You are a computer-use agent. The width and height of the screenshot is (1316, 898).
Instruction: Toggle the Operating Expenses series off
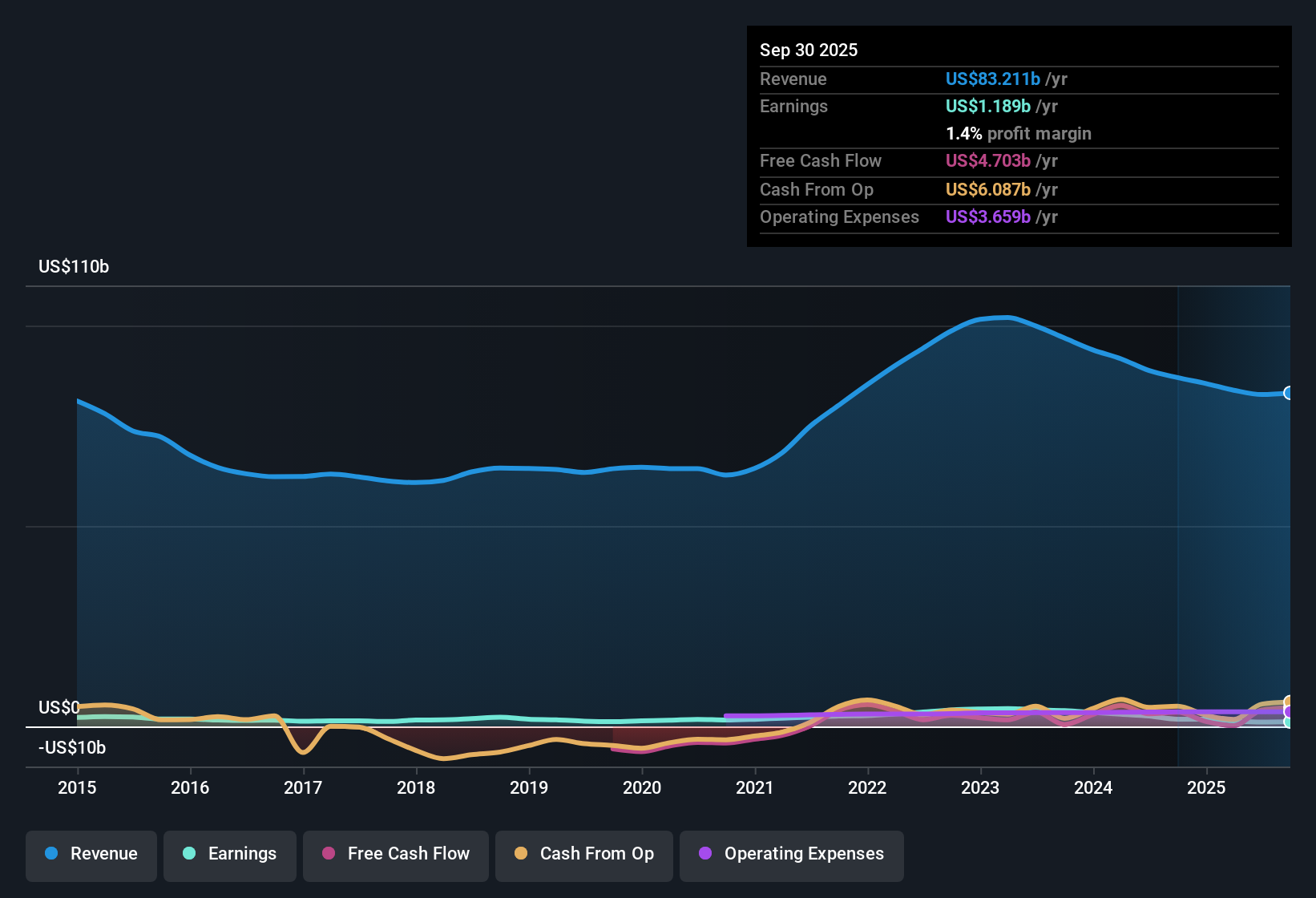791,856
